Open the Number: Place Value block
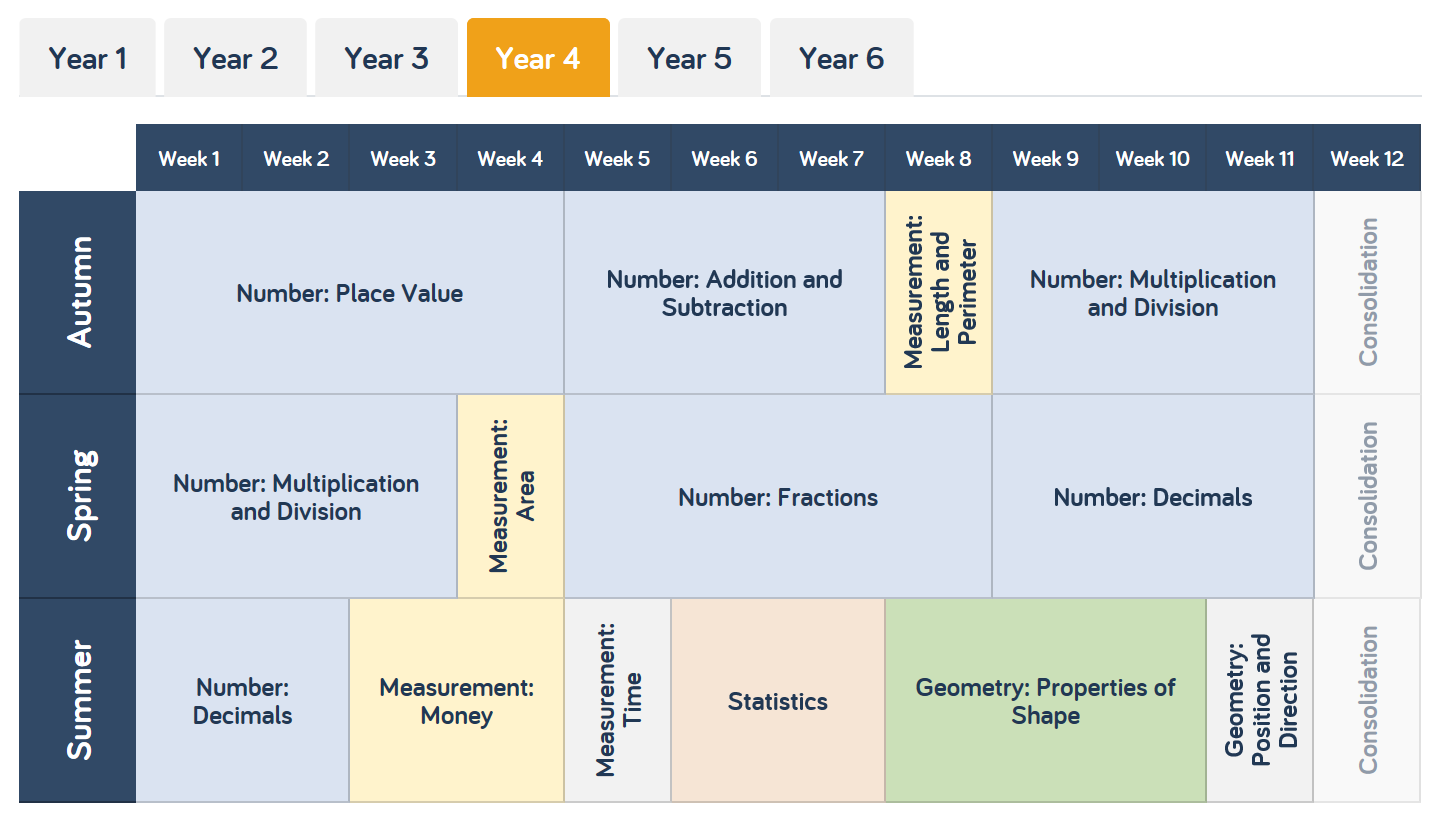The image size is (1439, 818). (349, 292)
